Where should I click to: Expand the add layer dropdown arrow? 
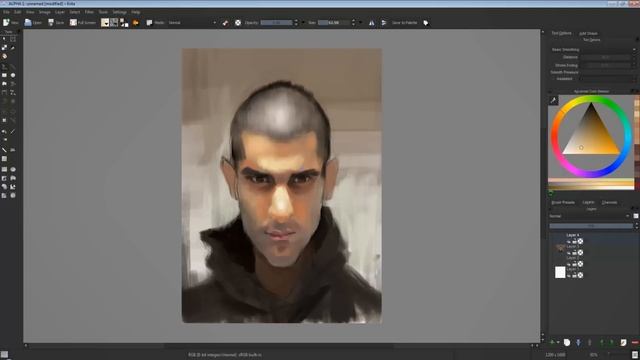point(558,342)
